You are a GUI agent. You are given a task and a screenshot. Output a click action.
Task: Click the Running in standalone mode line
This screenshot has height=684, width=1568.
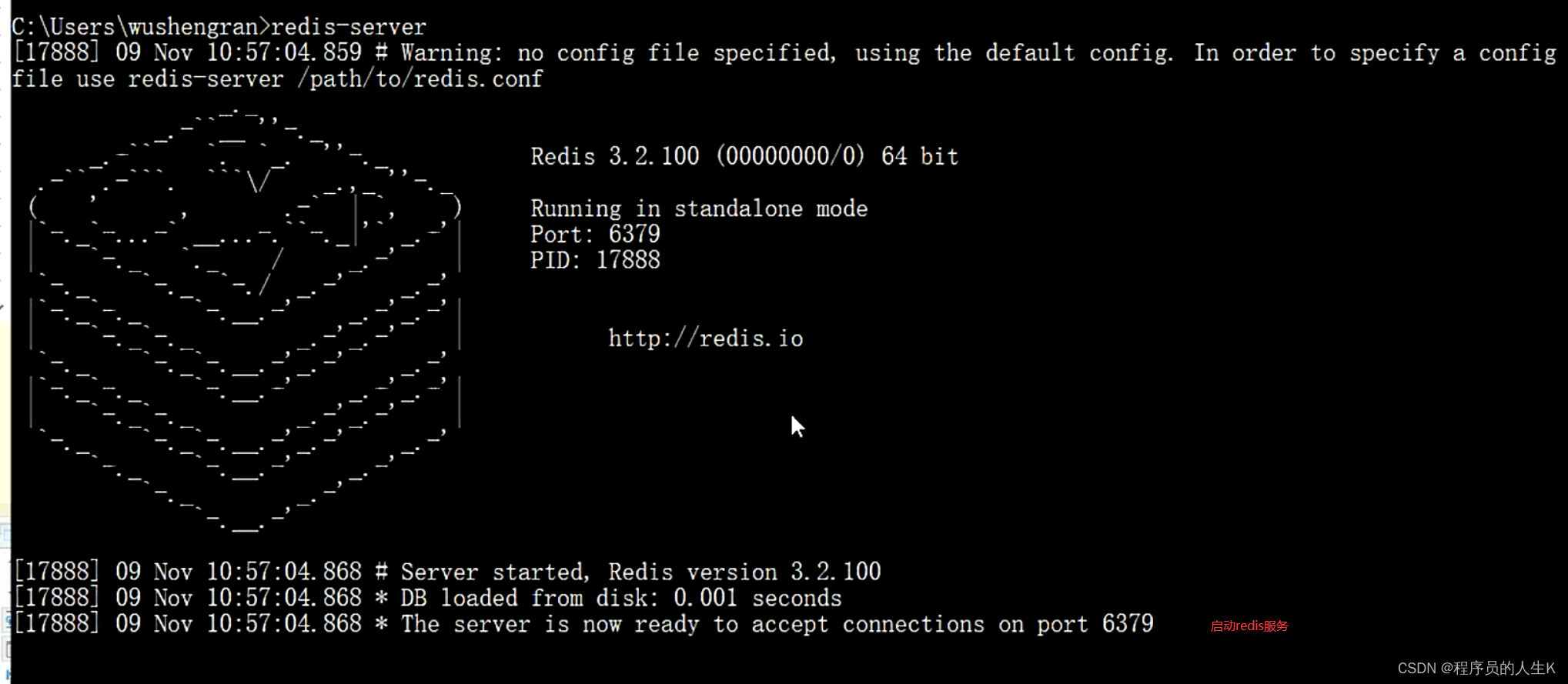698,209
